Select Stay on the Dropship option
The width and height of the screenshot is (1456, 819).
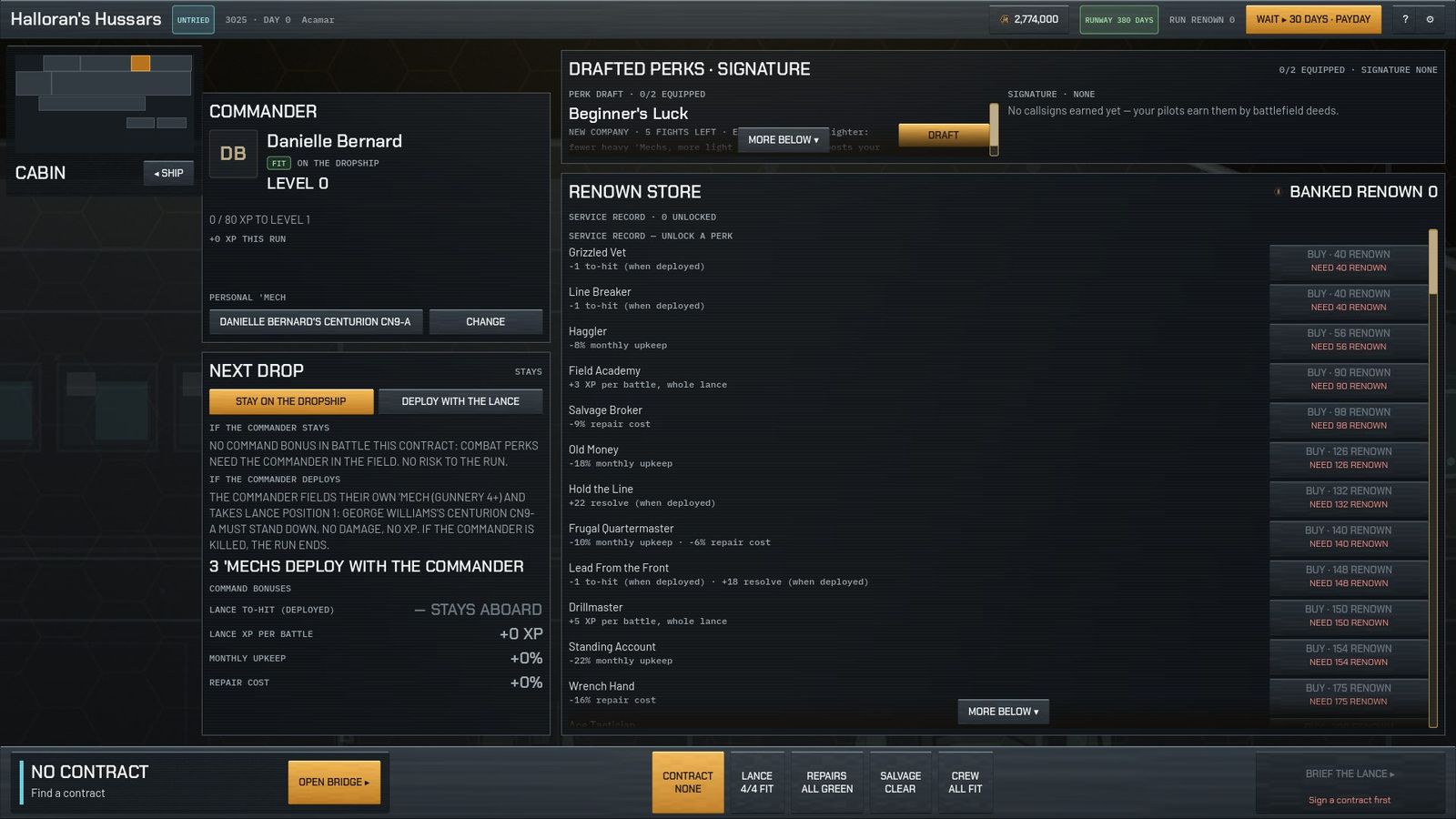coord(291,401)
